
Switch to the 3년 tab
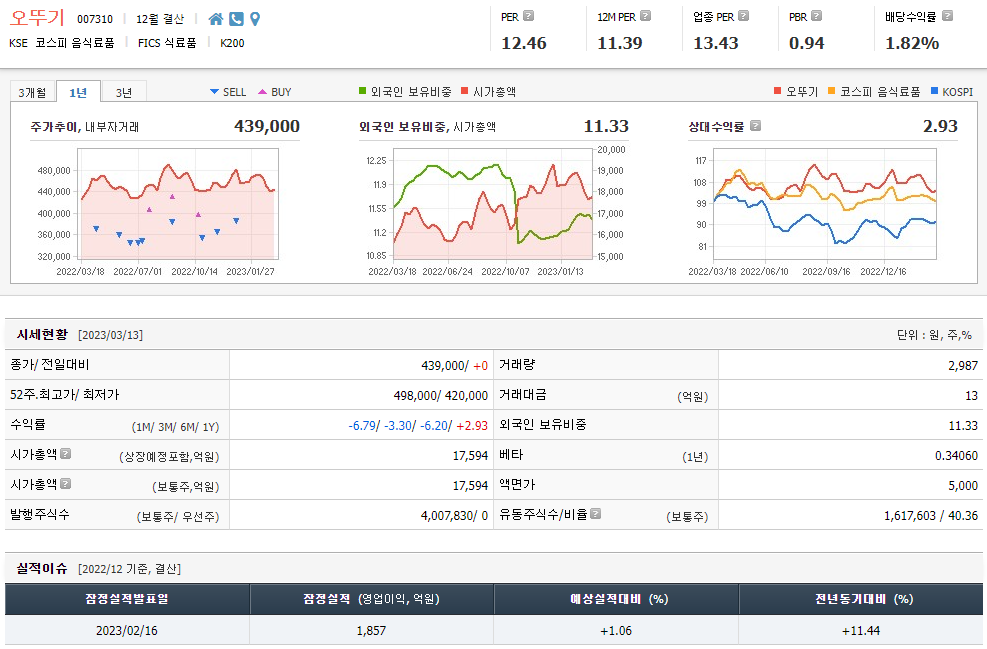coord(124,93)
